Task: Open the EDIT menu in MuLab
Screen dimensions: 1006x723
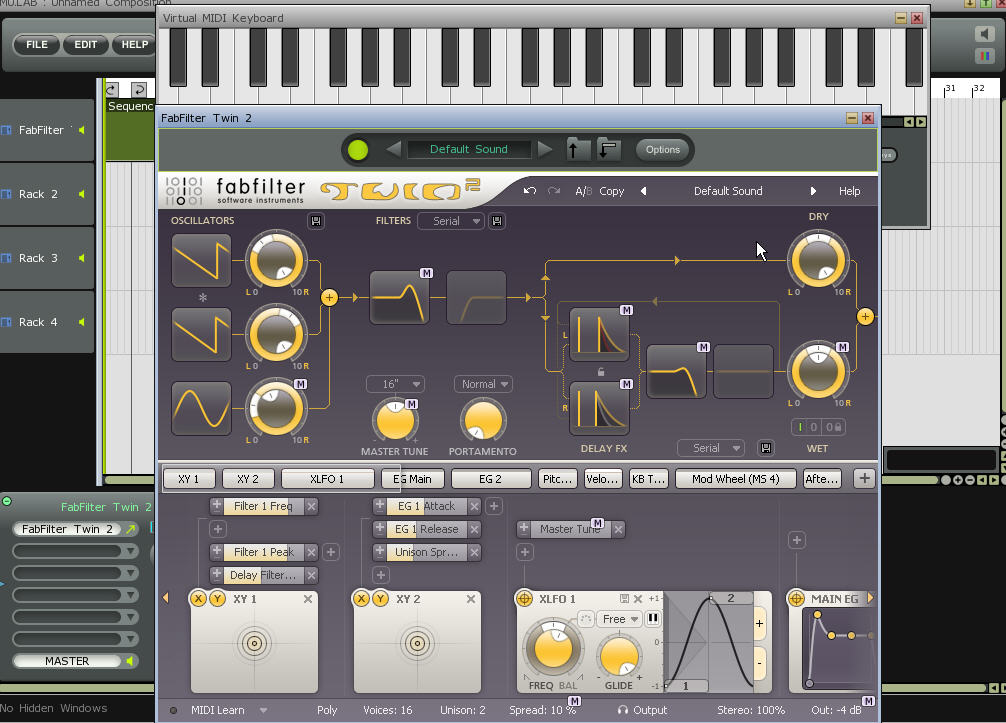Action: pyautogui.click(x=85, y=44)
